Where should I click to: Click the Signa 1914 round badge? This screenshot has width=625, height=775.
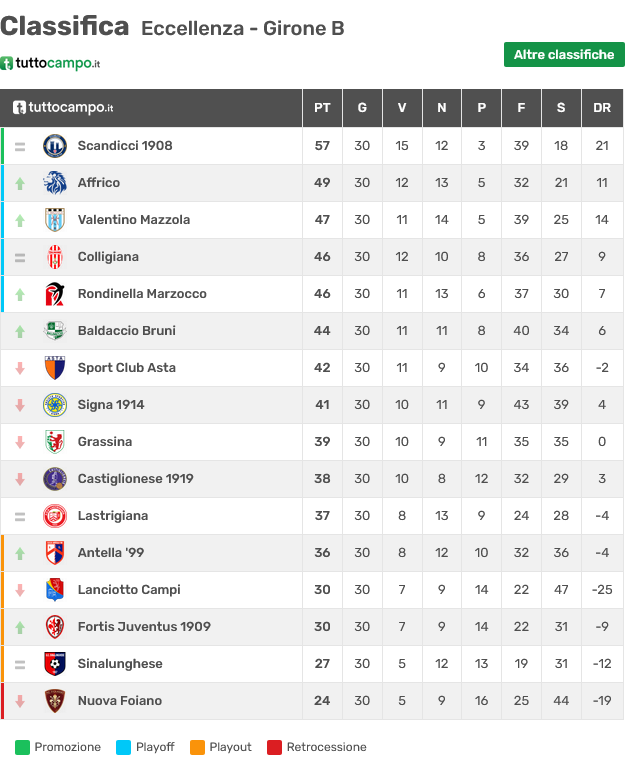tap(55, 405)
